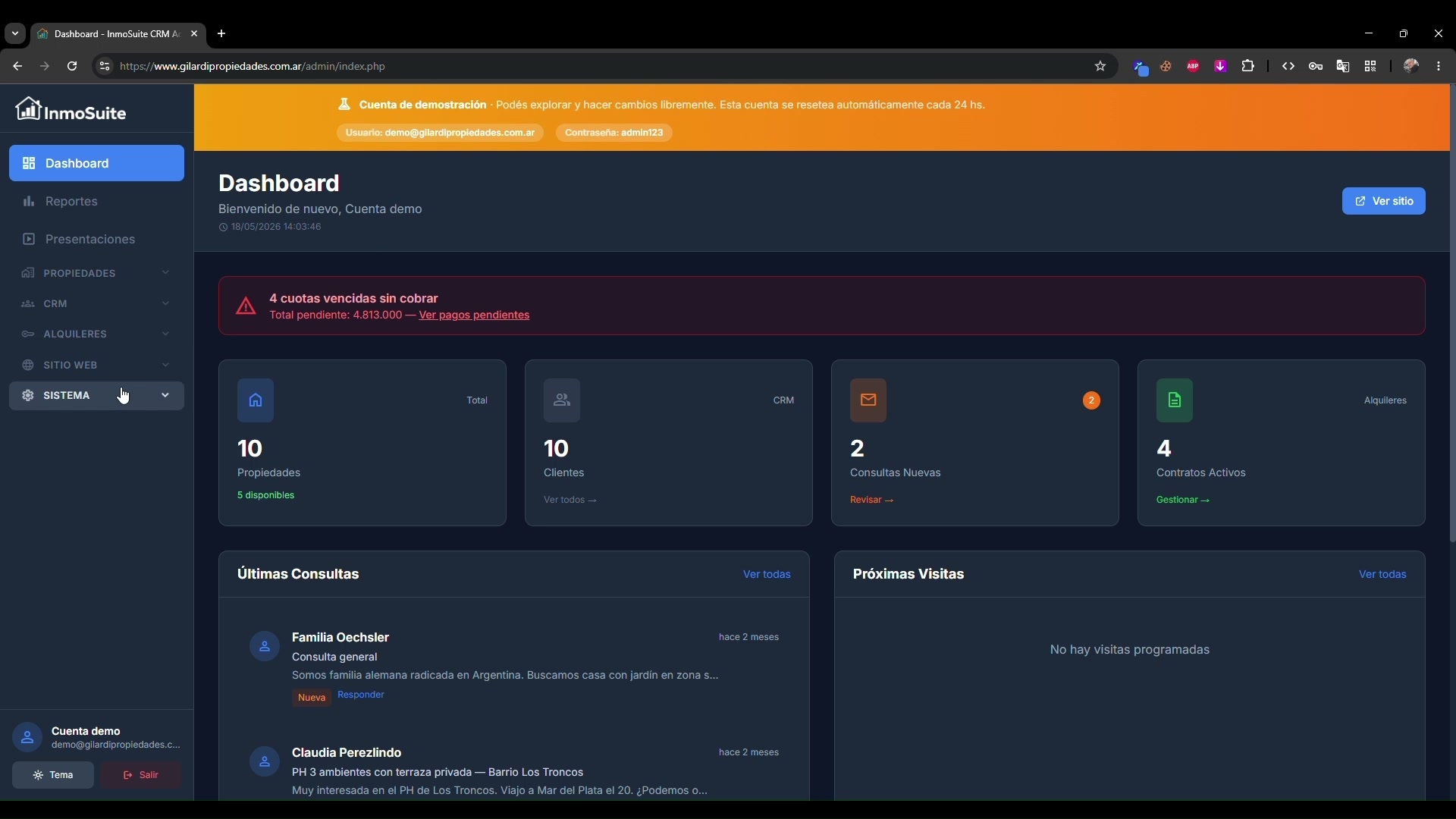Viewport: 1456px width, 819px height.
Task: Open a new browser tab
Action: 221,33
